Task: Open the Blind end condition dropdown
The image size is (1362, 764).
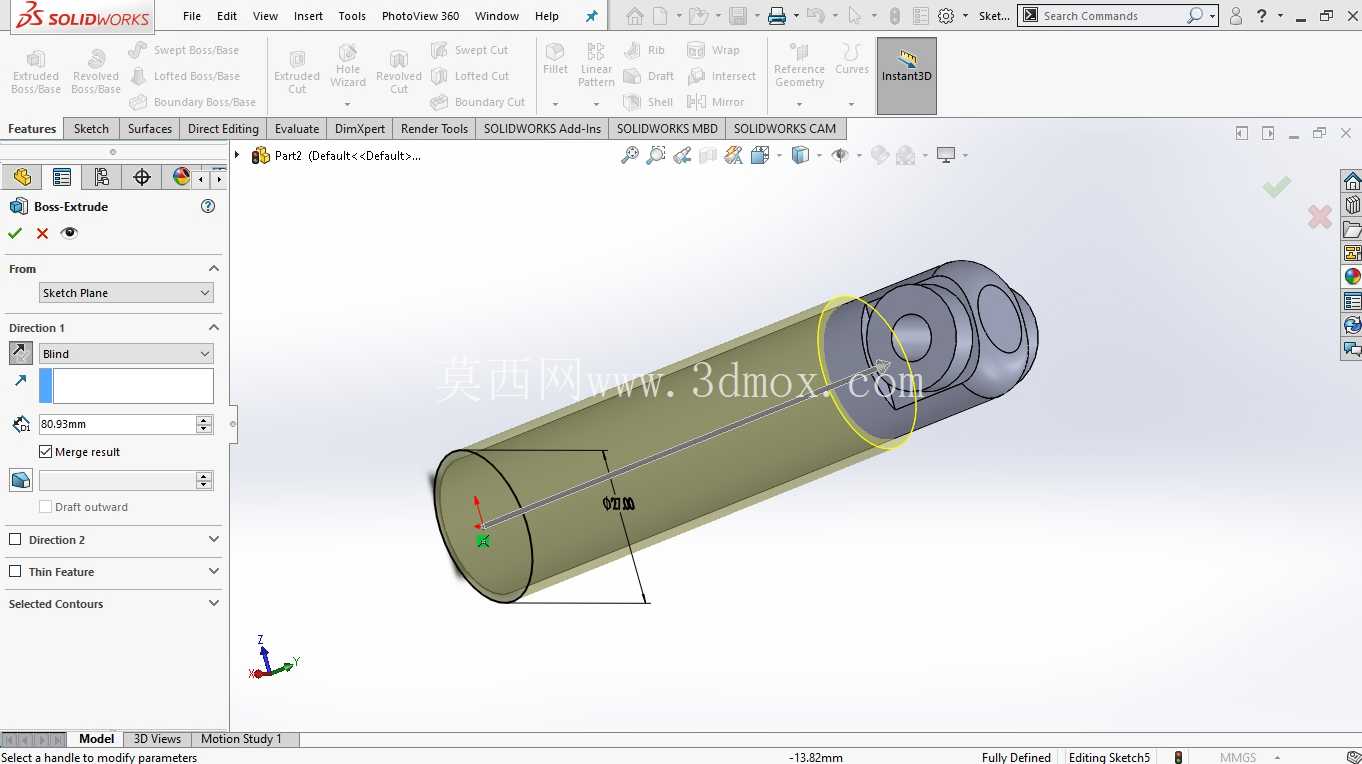Action: 126,354
